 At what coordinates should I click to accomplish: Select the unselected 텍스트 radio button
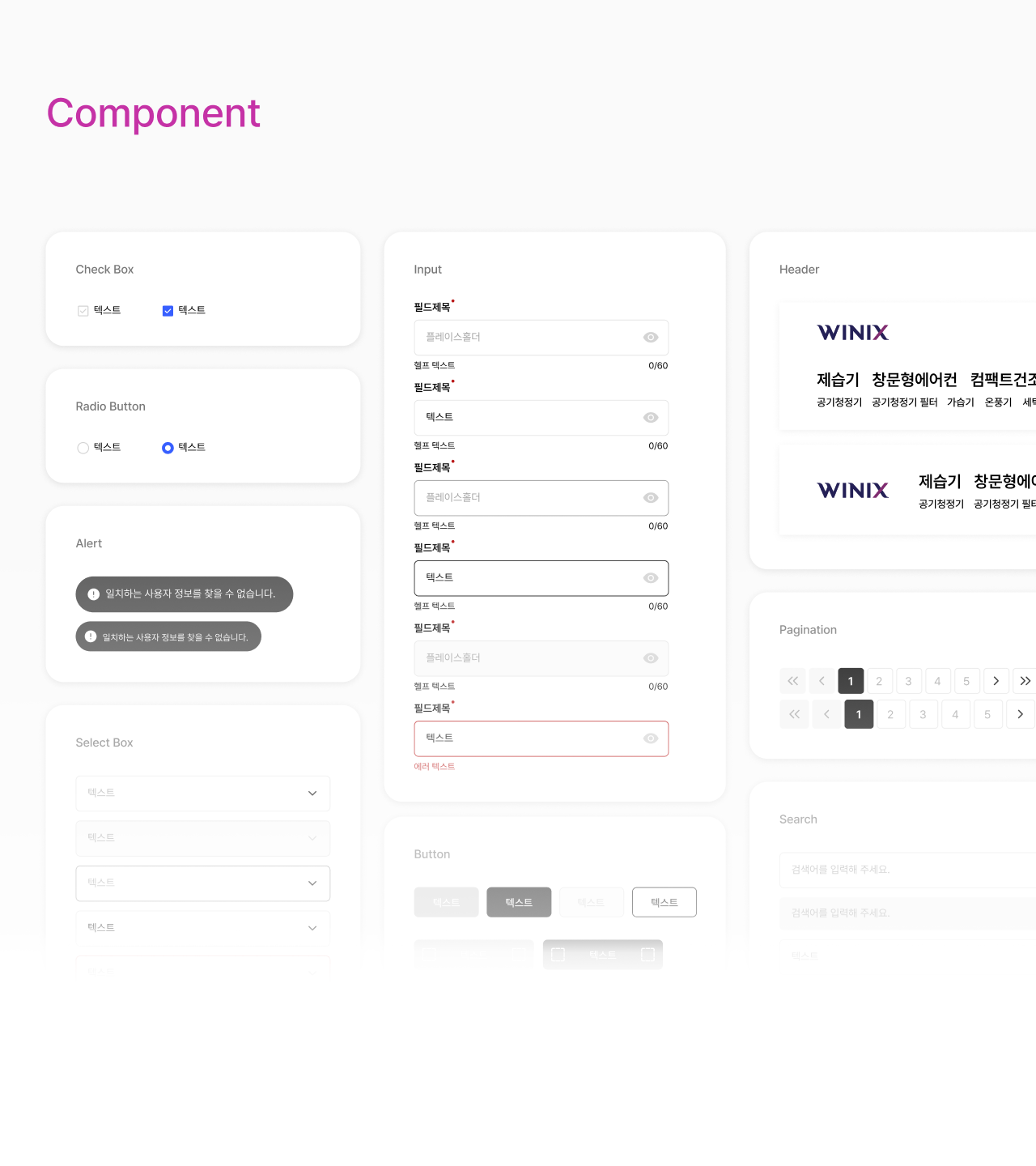click(83, 448)
